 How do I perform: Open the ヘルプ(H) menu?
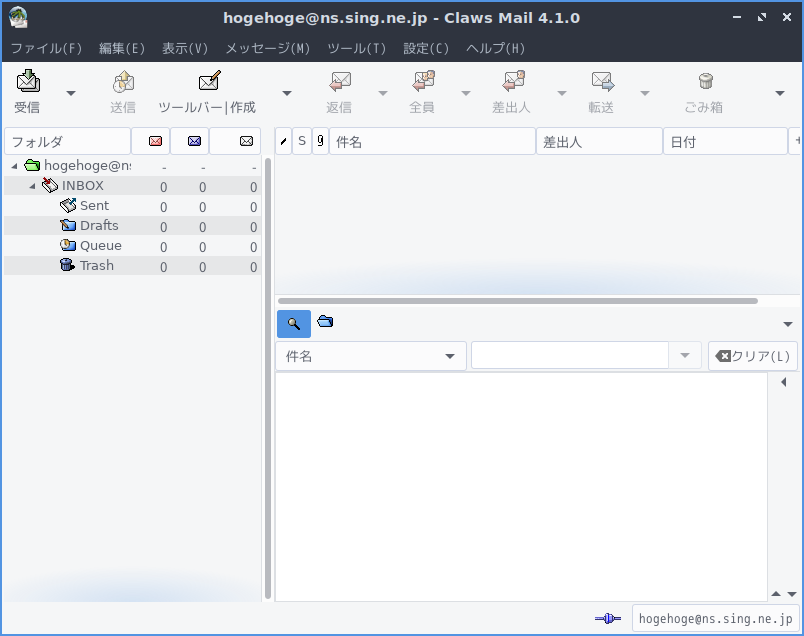pos(495,48)
